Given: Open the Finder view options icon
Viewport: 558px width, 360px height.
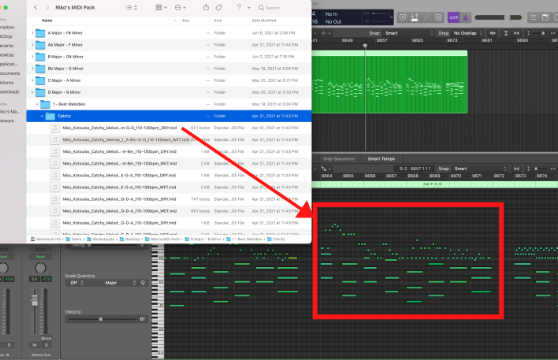Looking at the screenshot, I should 131,7.
